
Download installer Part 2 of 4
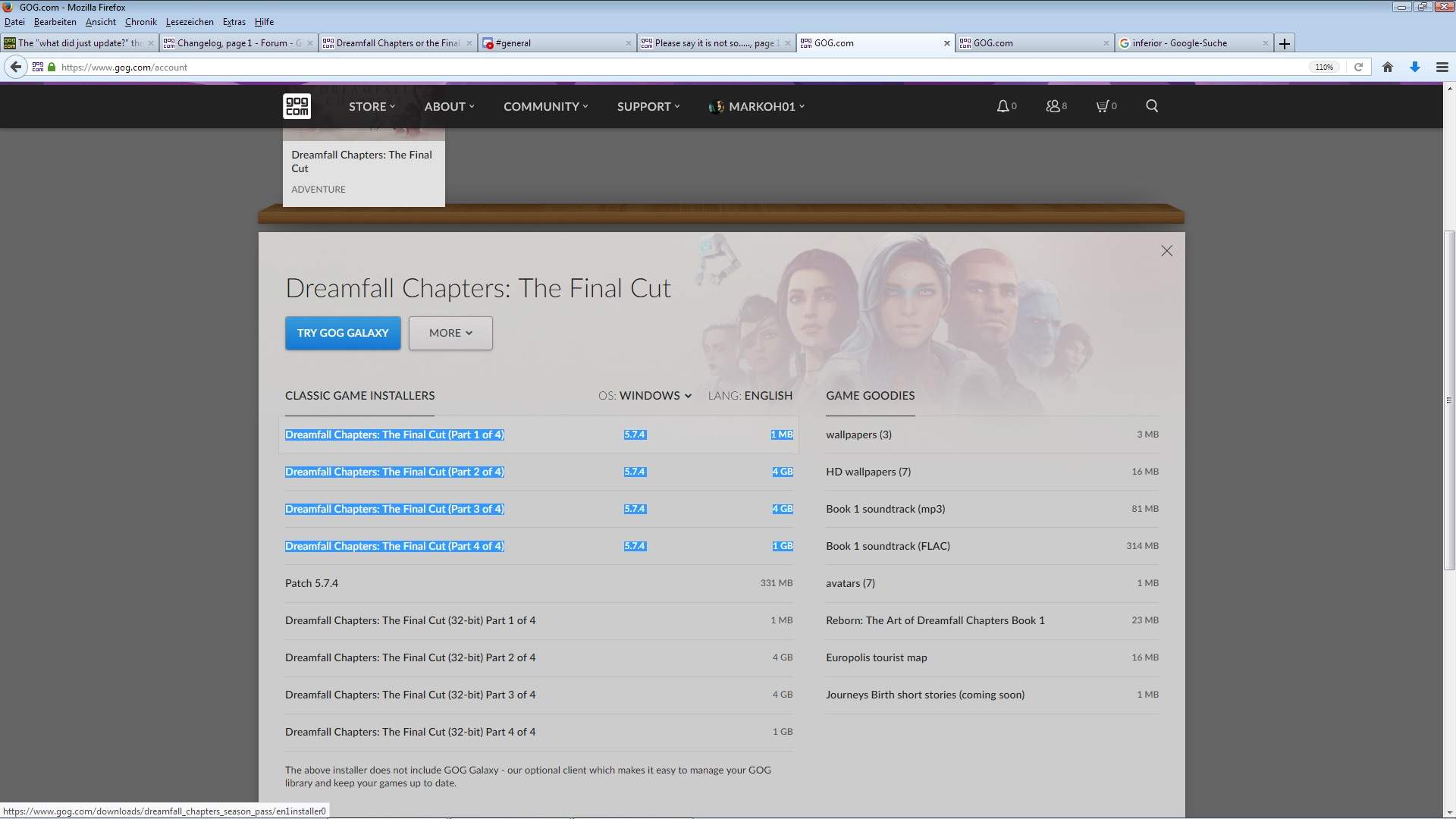539,472
